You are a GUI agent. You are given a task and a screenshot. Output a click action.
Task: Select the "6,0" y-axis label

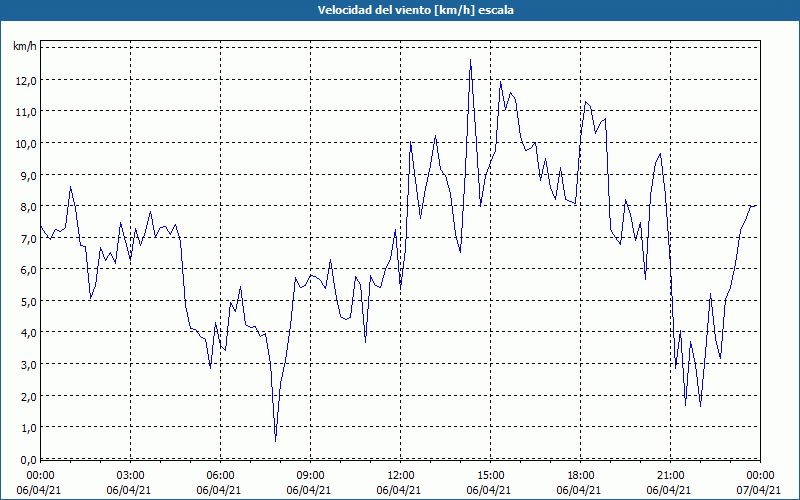[28, 269]
